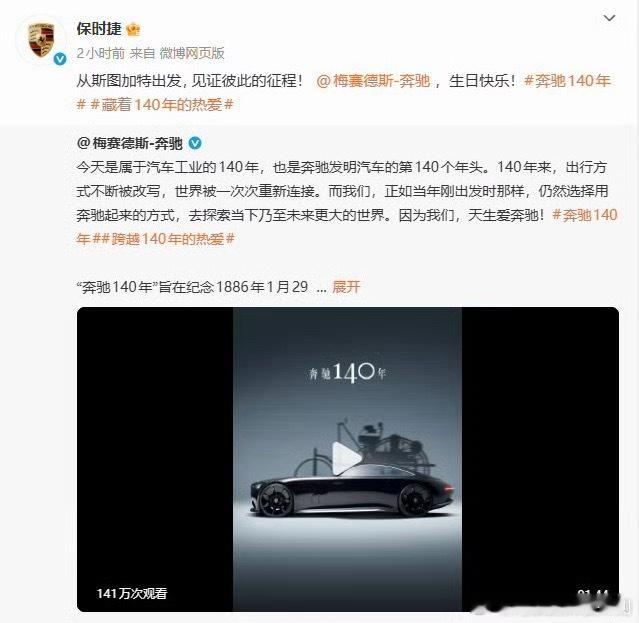Viewport: 639px width, 623px height.
Task: Click the gold crown member icon beside 保时捷
Action: (x=133, y=29)
